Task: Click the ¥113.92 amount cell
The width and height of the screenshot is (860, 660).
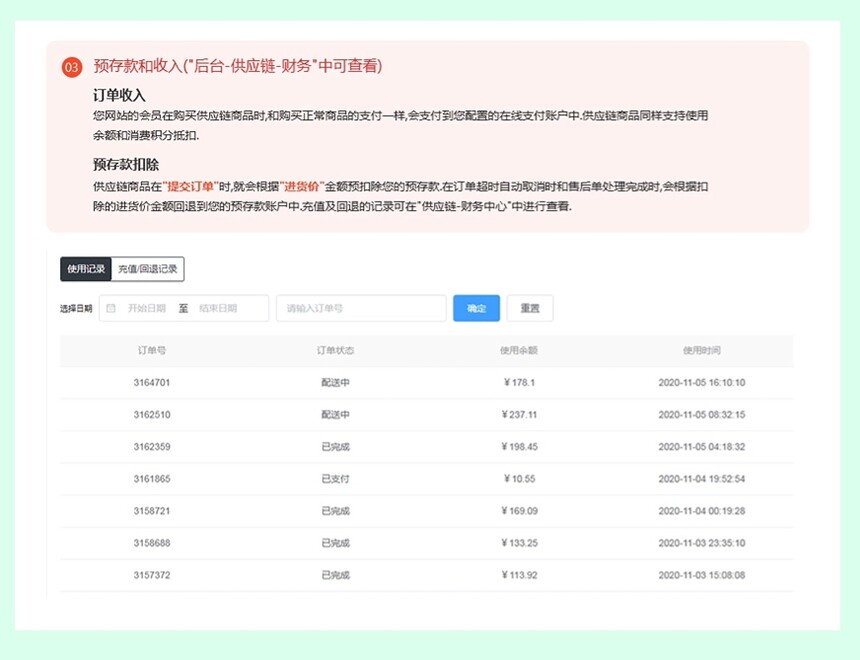Action: [x=519, y=575]
